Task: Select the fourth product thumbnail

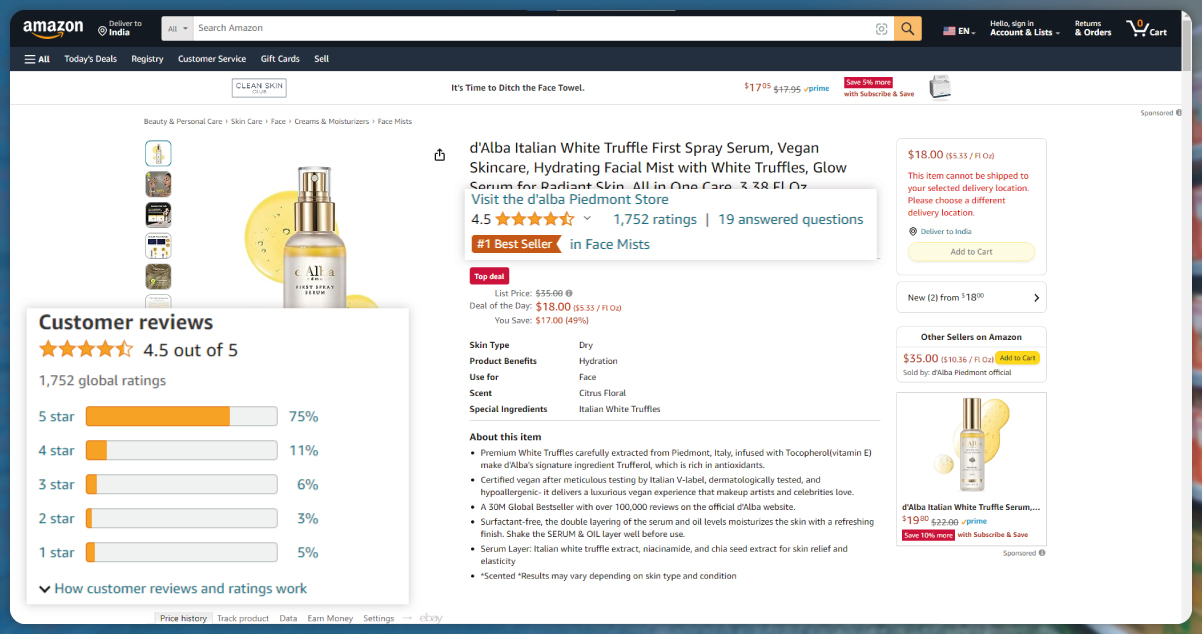Action: point(158,245)
